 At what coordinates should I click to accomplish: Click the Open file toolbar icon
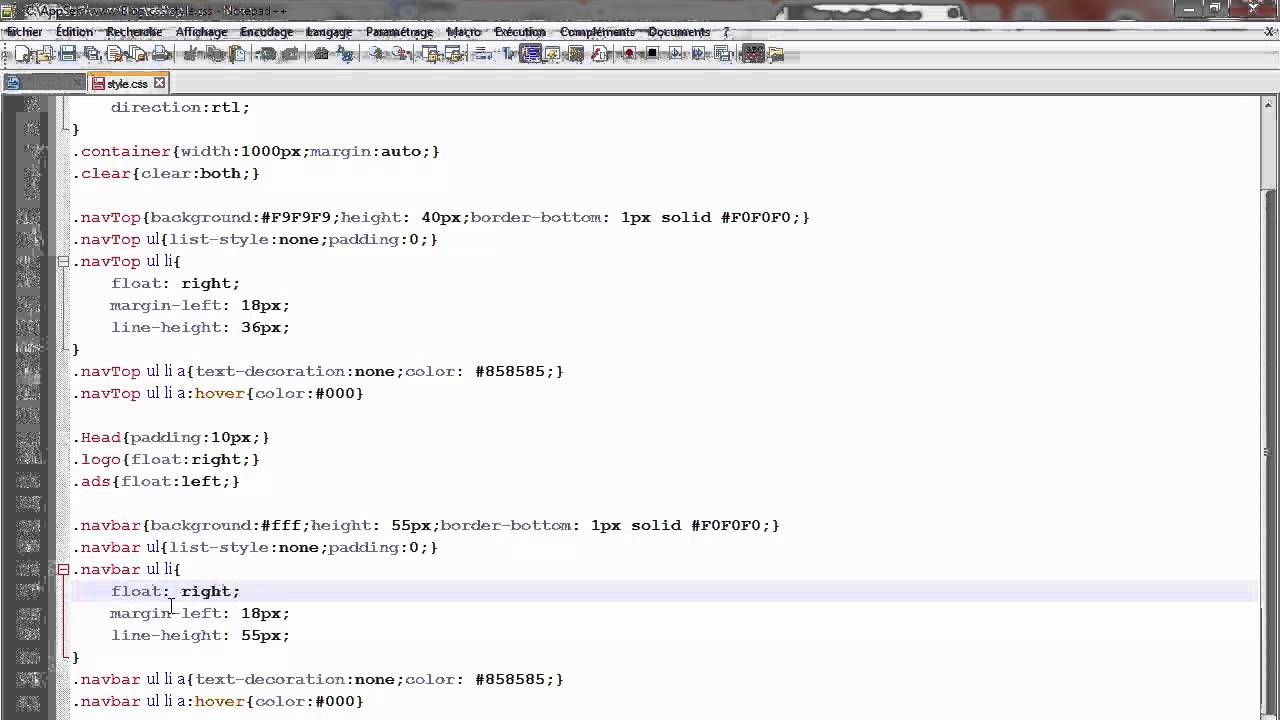pos(45,54)
